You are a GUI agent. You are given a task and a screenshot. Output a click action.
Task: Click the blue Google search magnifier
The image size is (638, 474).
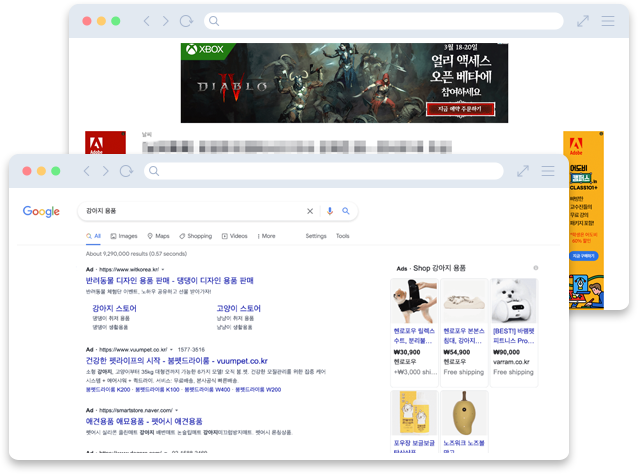[x=346, y=211]
